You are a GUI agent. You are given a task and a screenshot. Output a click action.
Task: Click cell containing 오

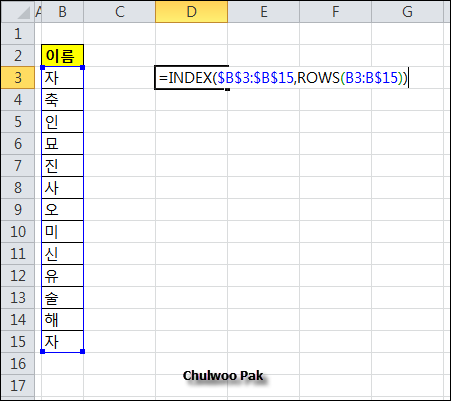click(x=62, y=210)
